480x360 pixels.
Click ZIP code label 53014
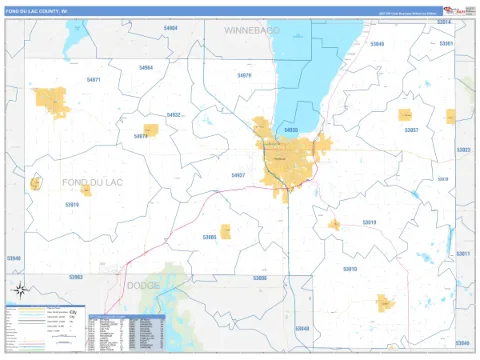pyautogui.click(x=444, y=22)
